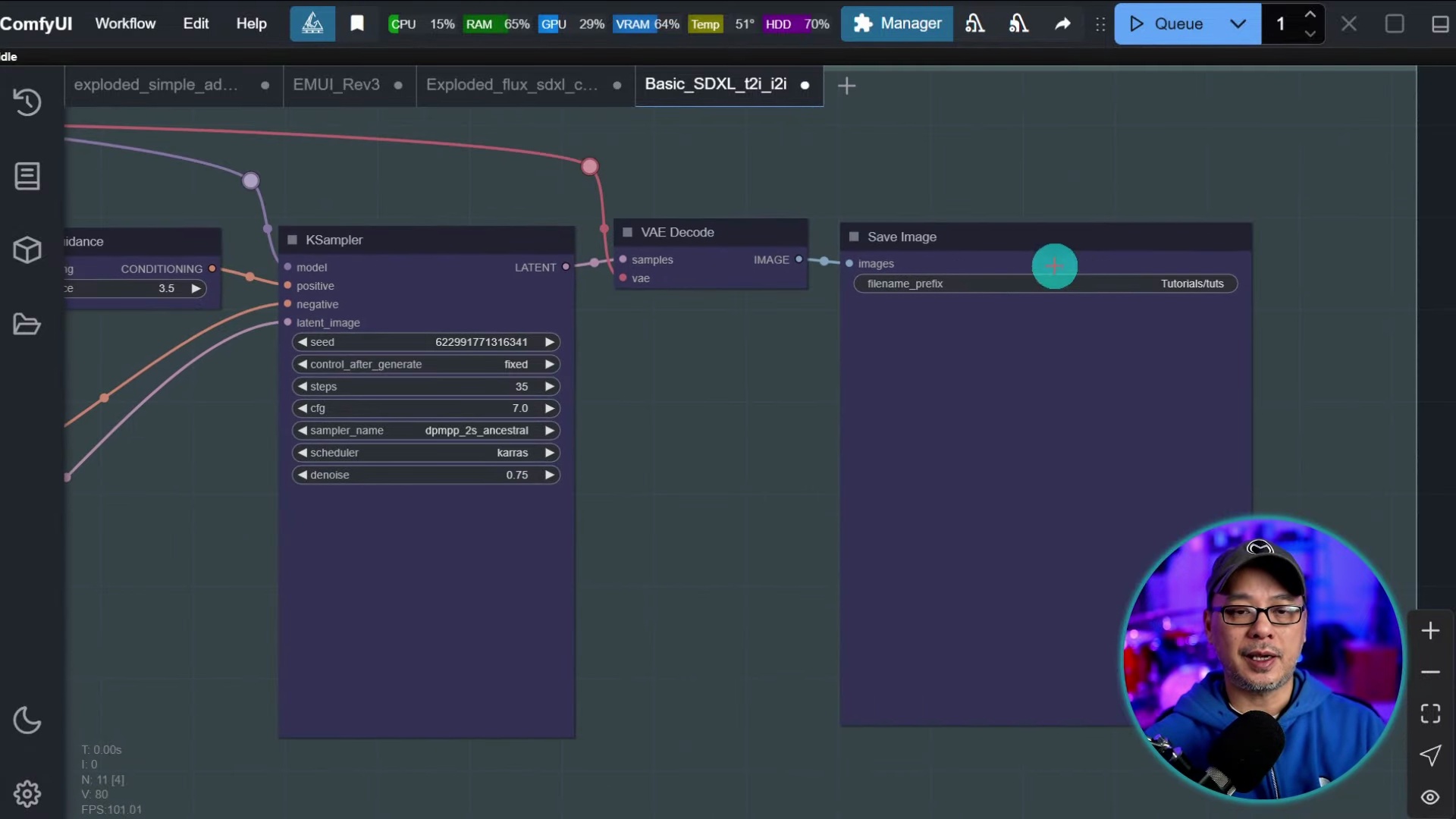The height and width of the screenshot is (819, 1456).
Task: Increase cfg with right arrow
Action: pyautogui.click(x=549, y=408)
